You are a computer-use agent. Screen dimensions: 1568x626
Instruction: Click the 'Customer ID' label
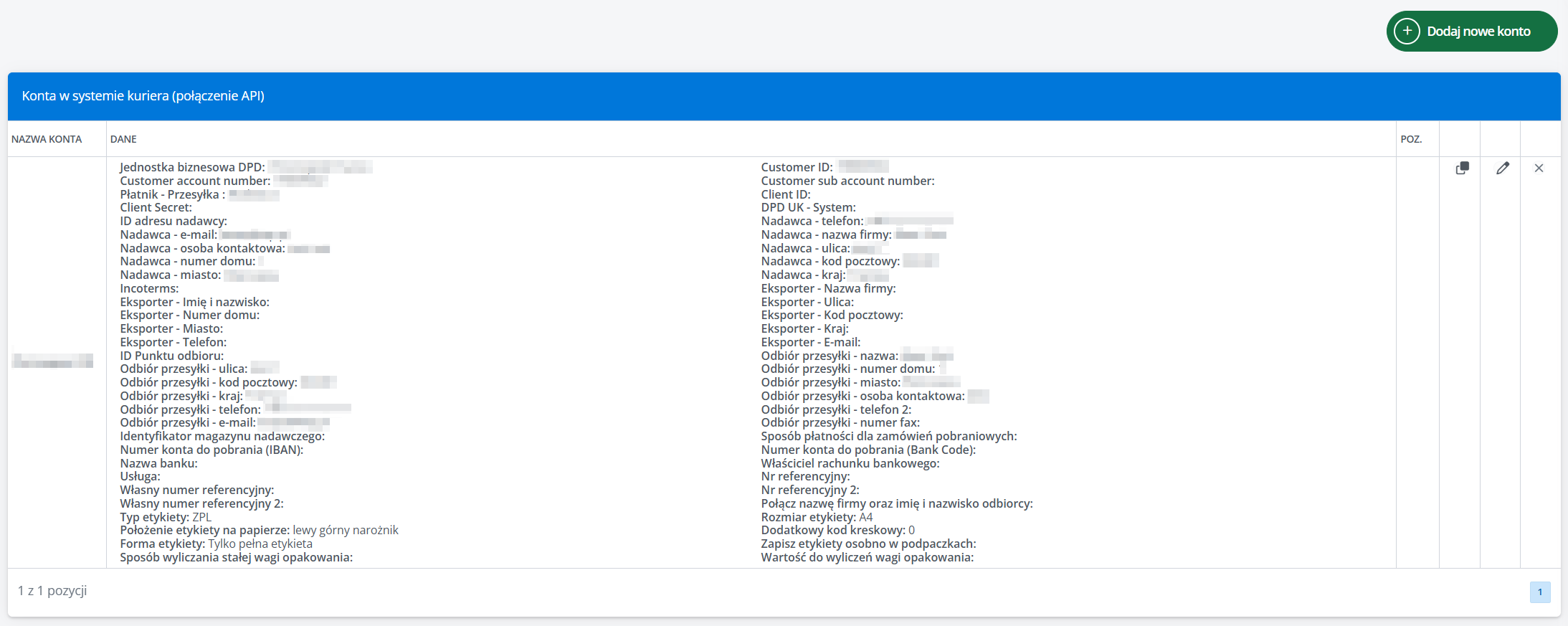point(797,167)
